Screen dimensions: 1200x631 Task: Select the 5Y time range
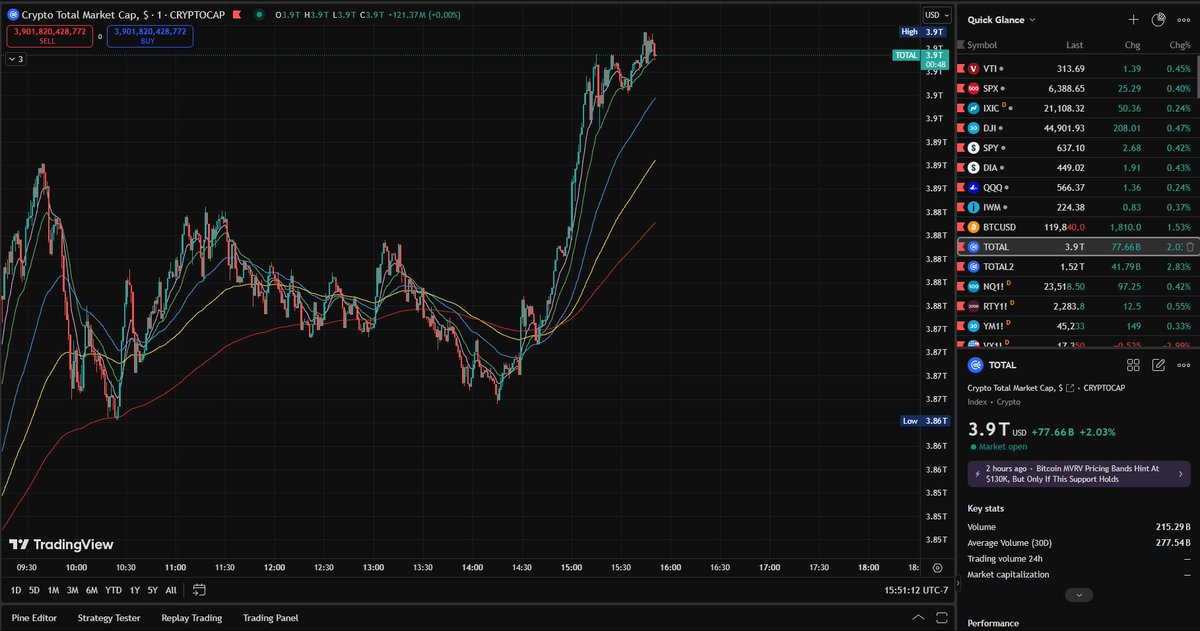click(152, 590)
